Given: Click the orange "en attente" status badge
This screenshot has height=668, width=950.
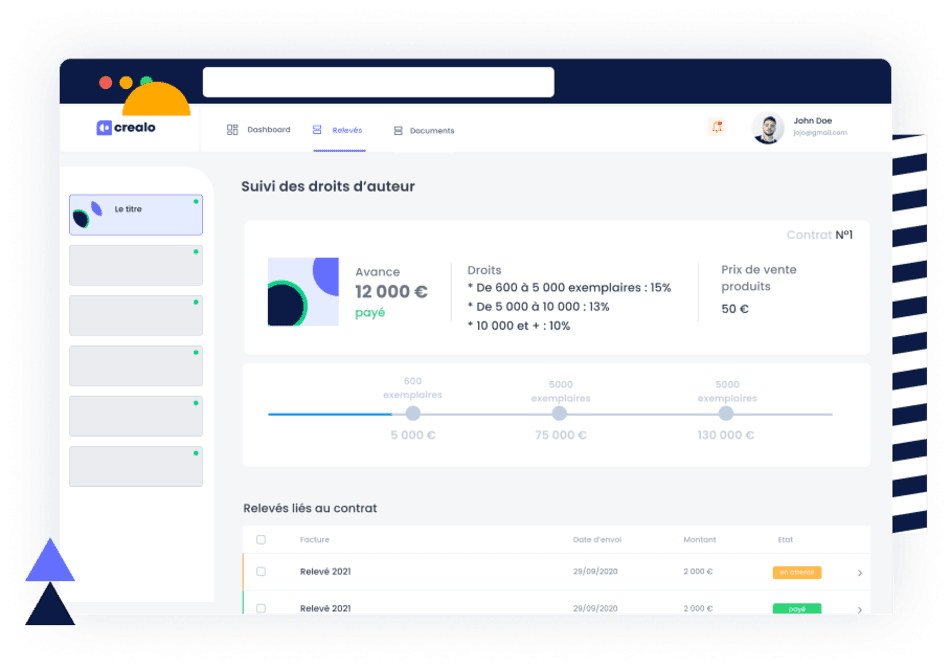Looking at the screenshot, I should coord(796,573).
